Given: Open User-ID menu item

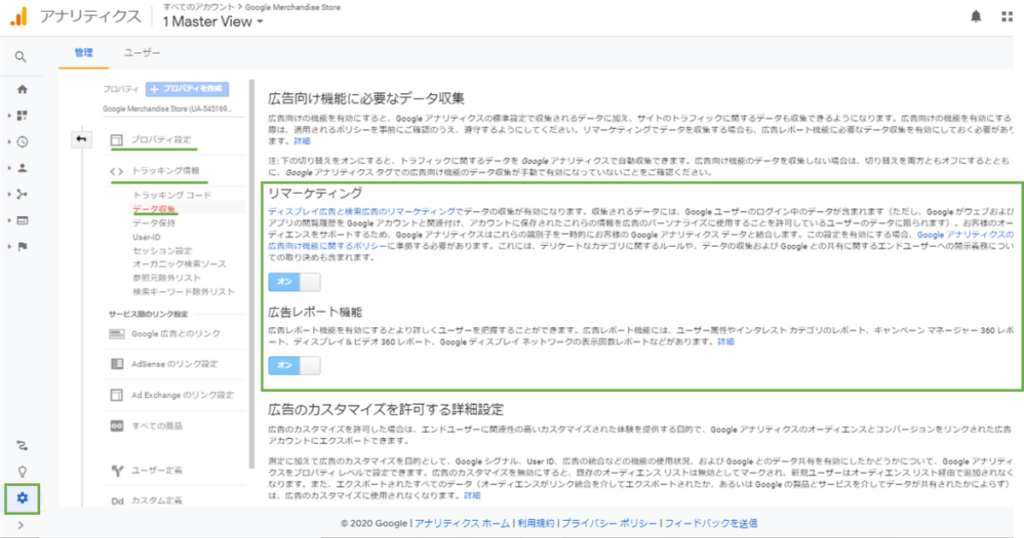Looking at the screenshot, I should pos(146,237).
